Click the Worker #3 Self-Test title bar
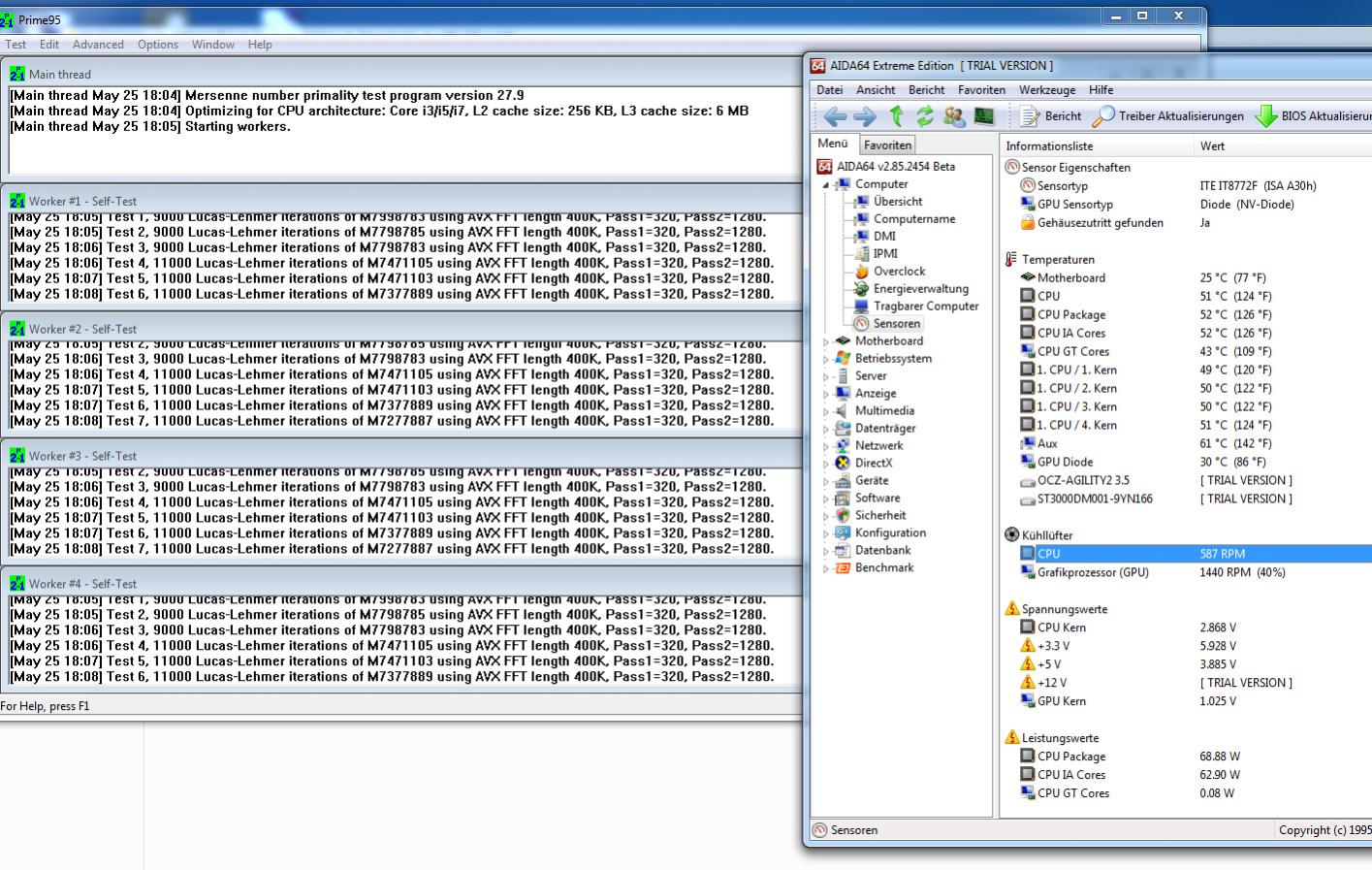 tap(401, 455)
